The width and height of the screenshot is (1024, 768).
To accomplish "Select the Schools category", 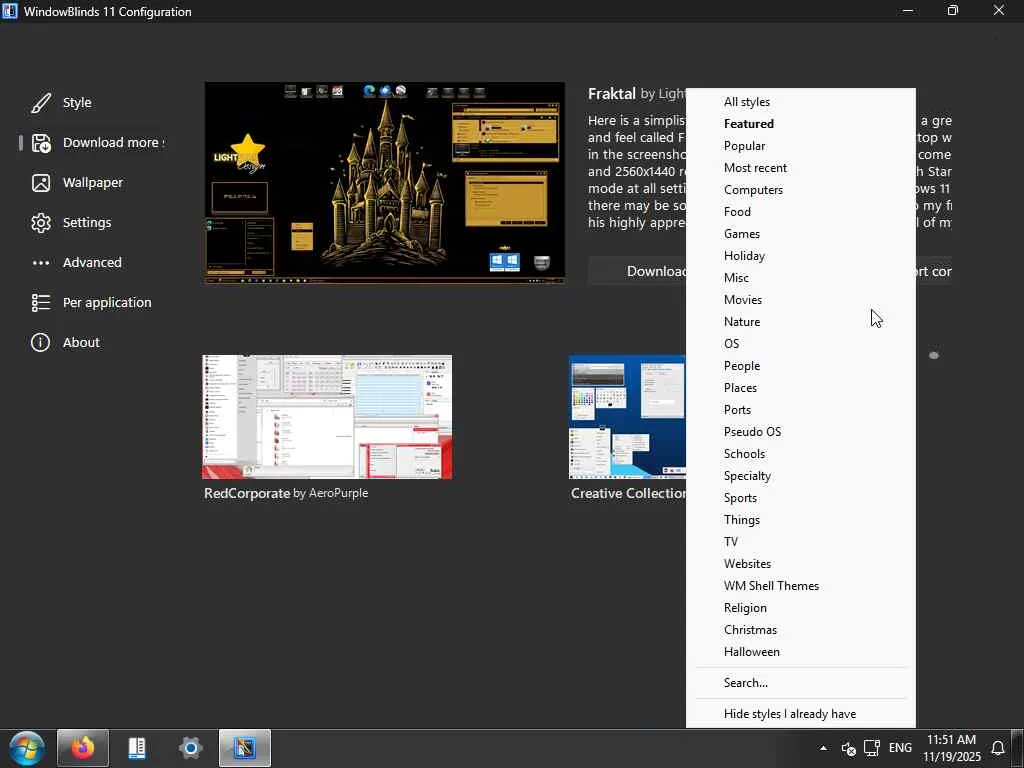I will [801, 454].
